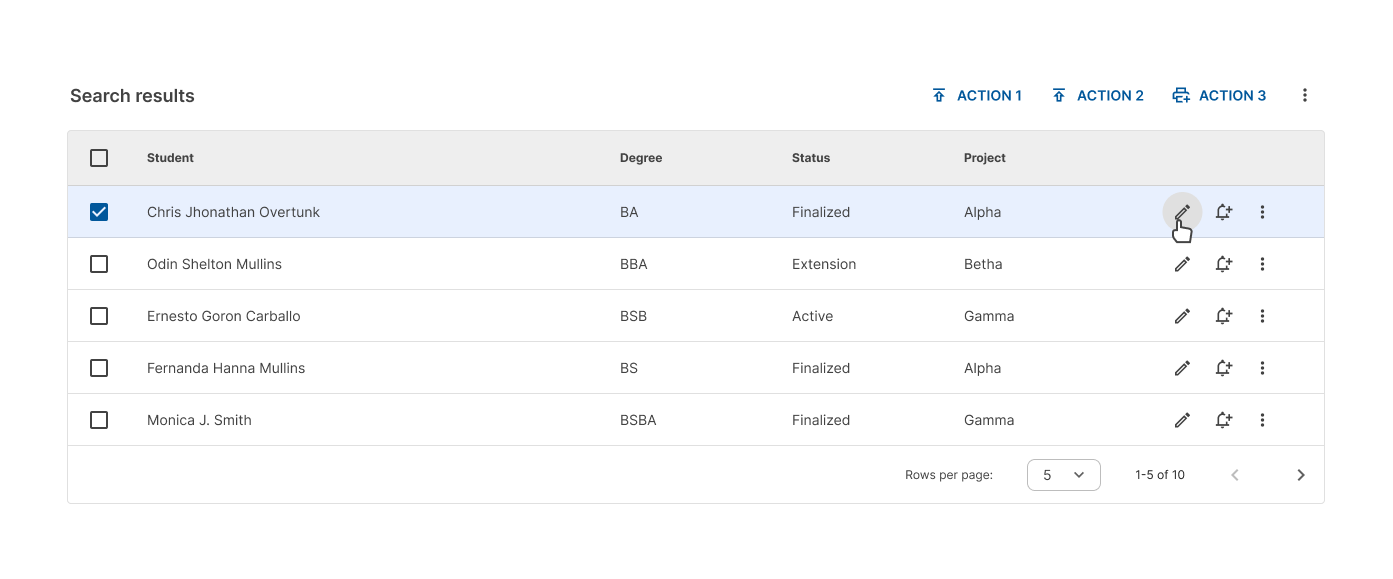The image size is (1393, 579).
Task: Click the Student column header
Action: click(x=170, y=158)
